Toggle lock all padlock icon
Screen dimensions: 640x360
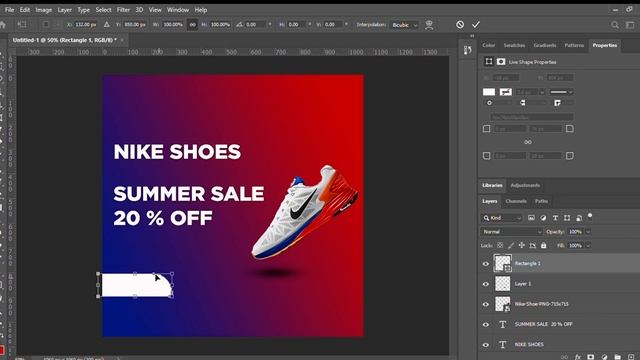[544, 245]
